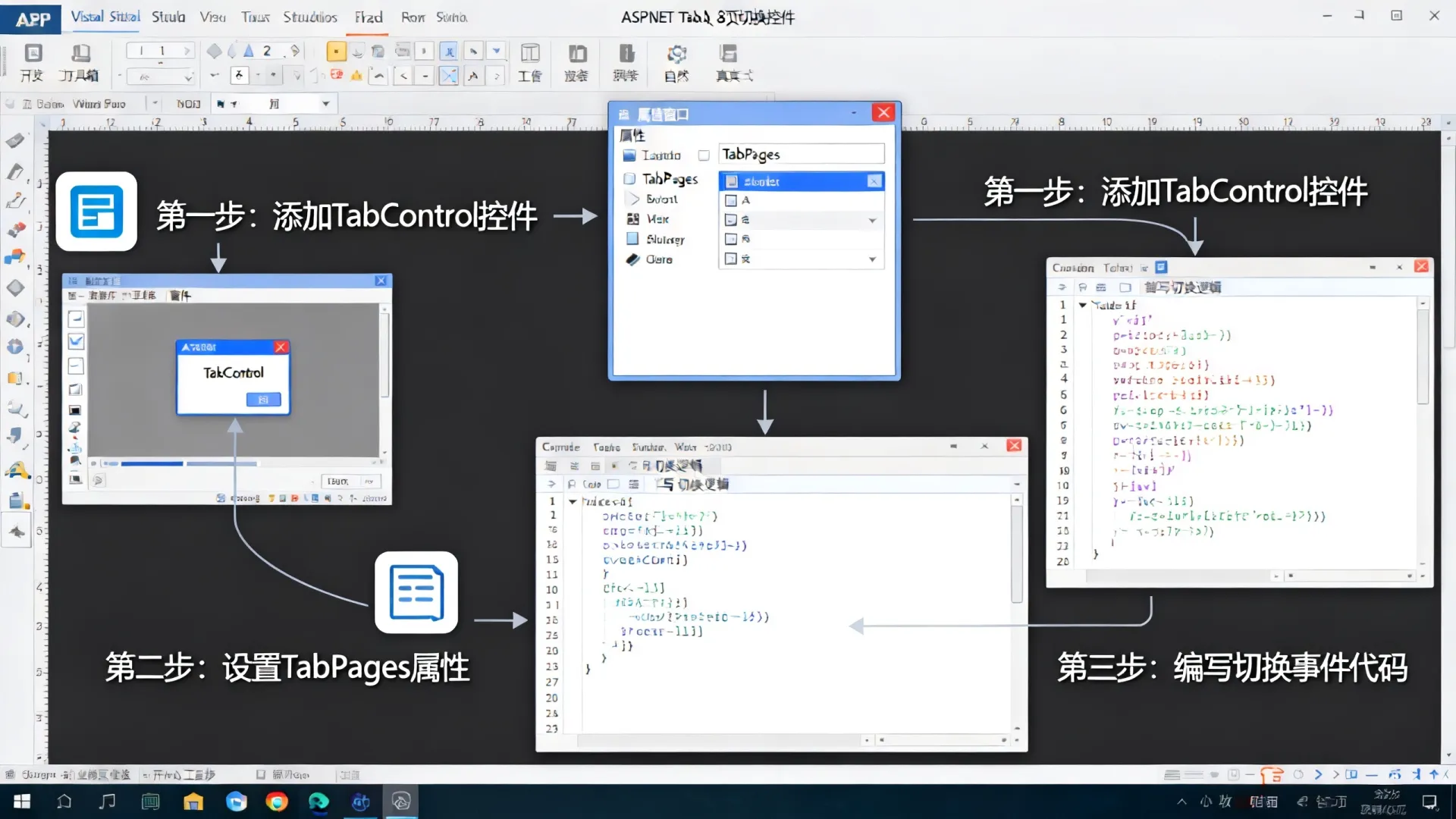This screenshot has width=1456, height=819.
Task: Click the blue progress bar in designer window
Action: tap(152, 463)
